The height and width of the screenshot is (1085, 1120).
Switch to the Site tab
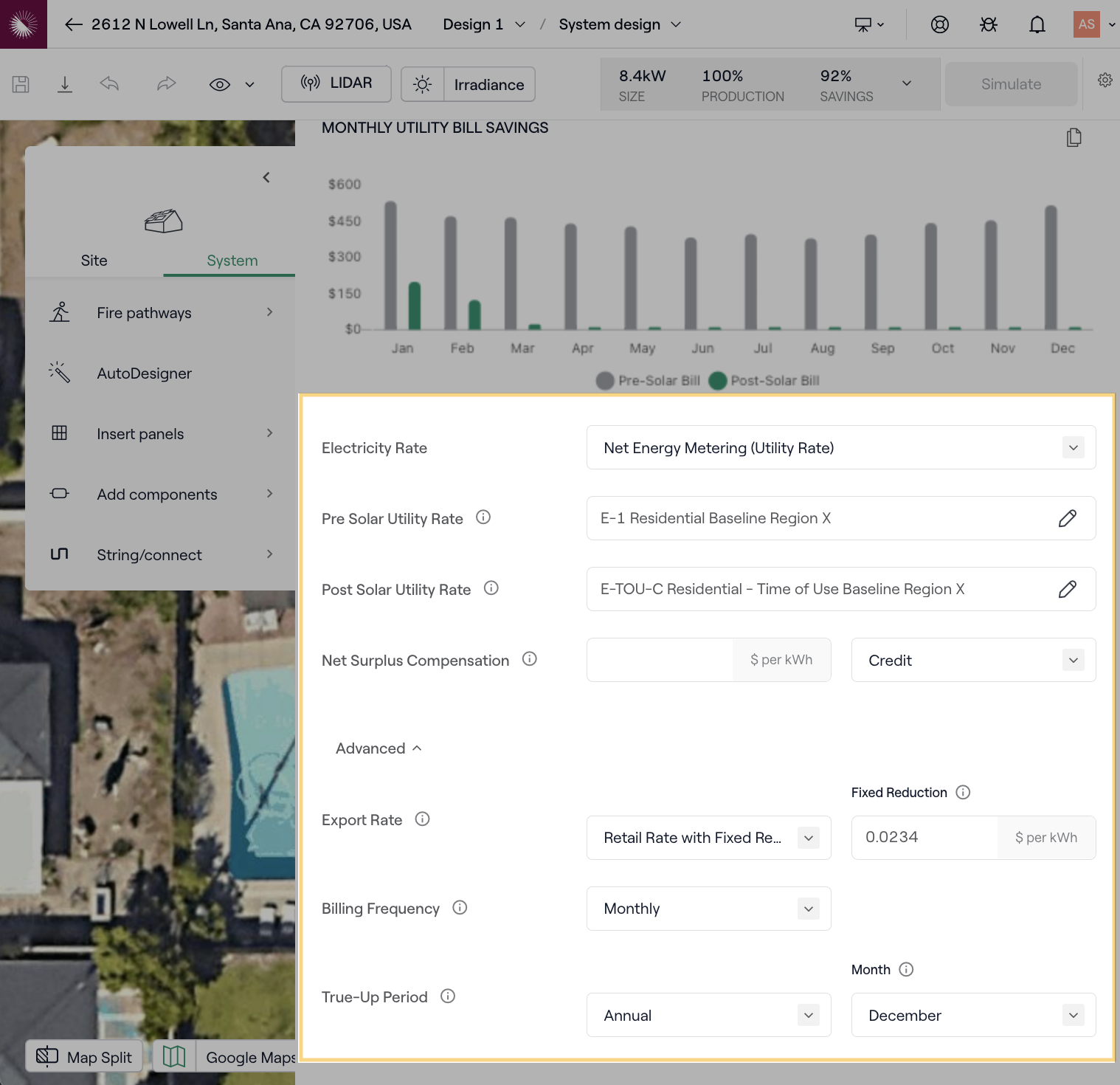pyautogui.click(x=94, y=261)
